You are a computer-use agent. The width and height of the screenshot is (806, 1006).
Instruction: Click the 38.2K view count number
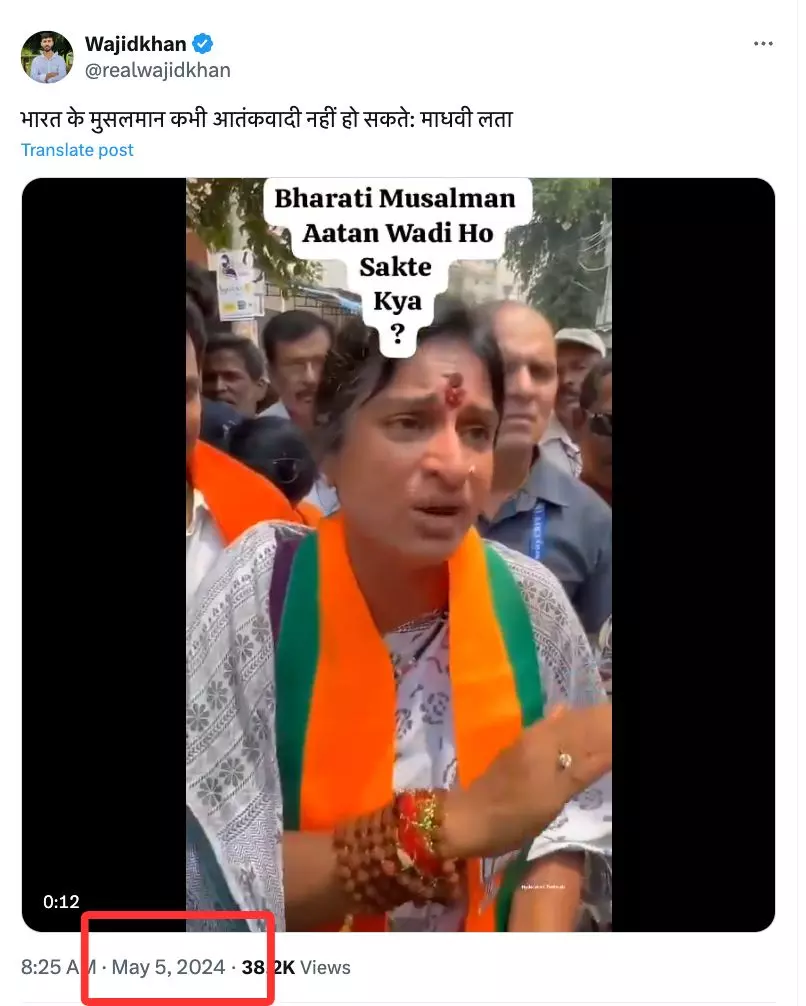268,967
